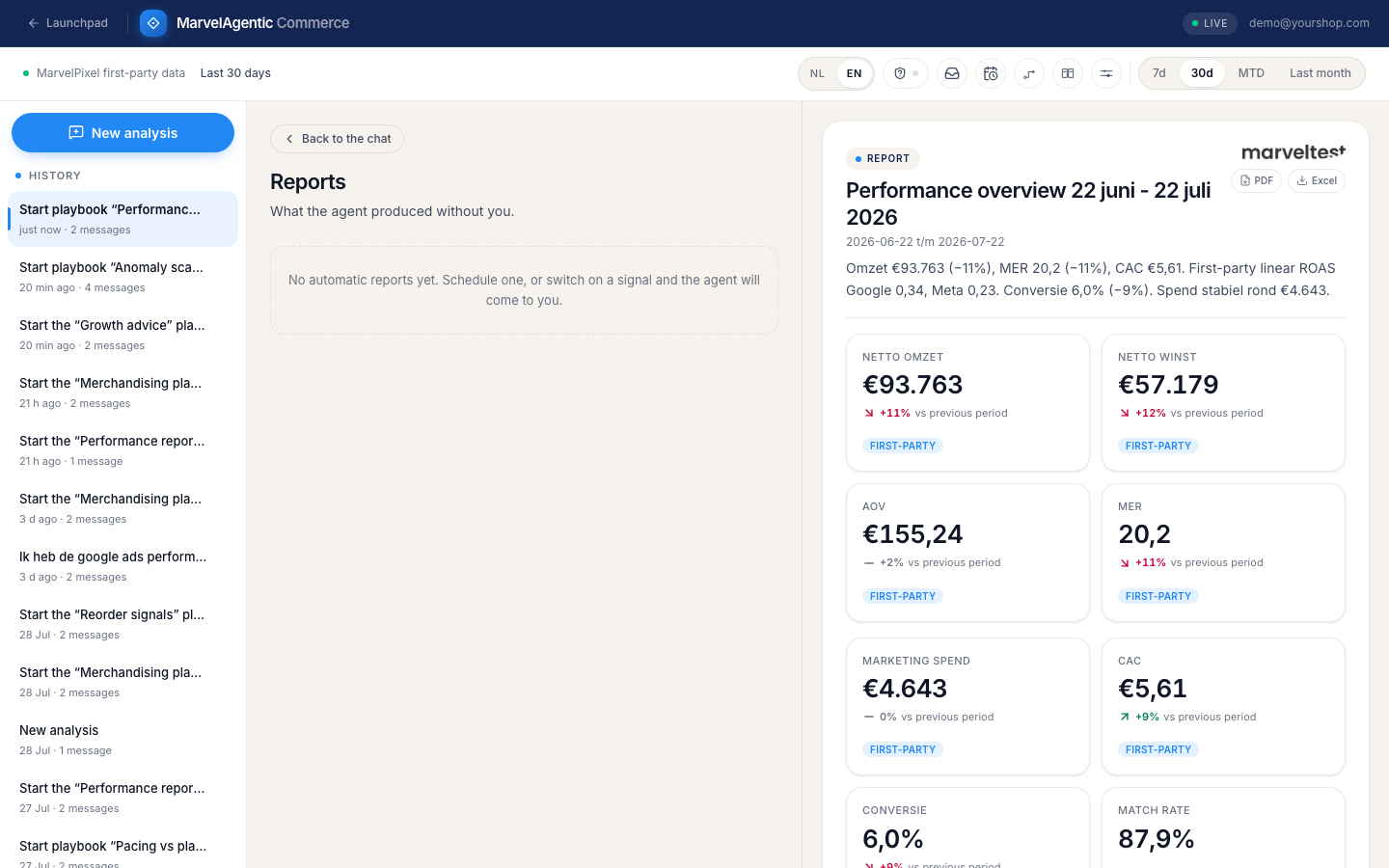Click the FIRST-PARTY tag on AOV card
This screenshot has width=1389, height=868.
coord(903,596)
